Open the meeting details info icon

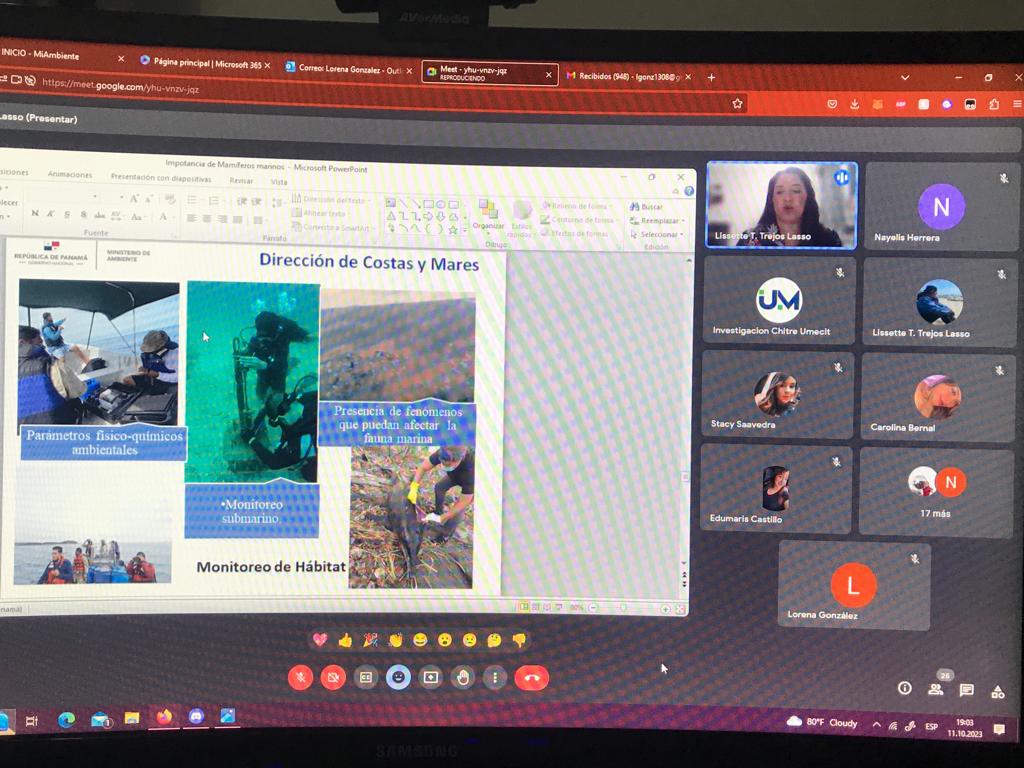(x=905, y=688)
